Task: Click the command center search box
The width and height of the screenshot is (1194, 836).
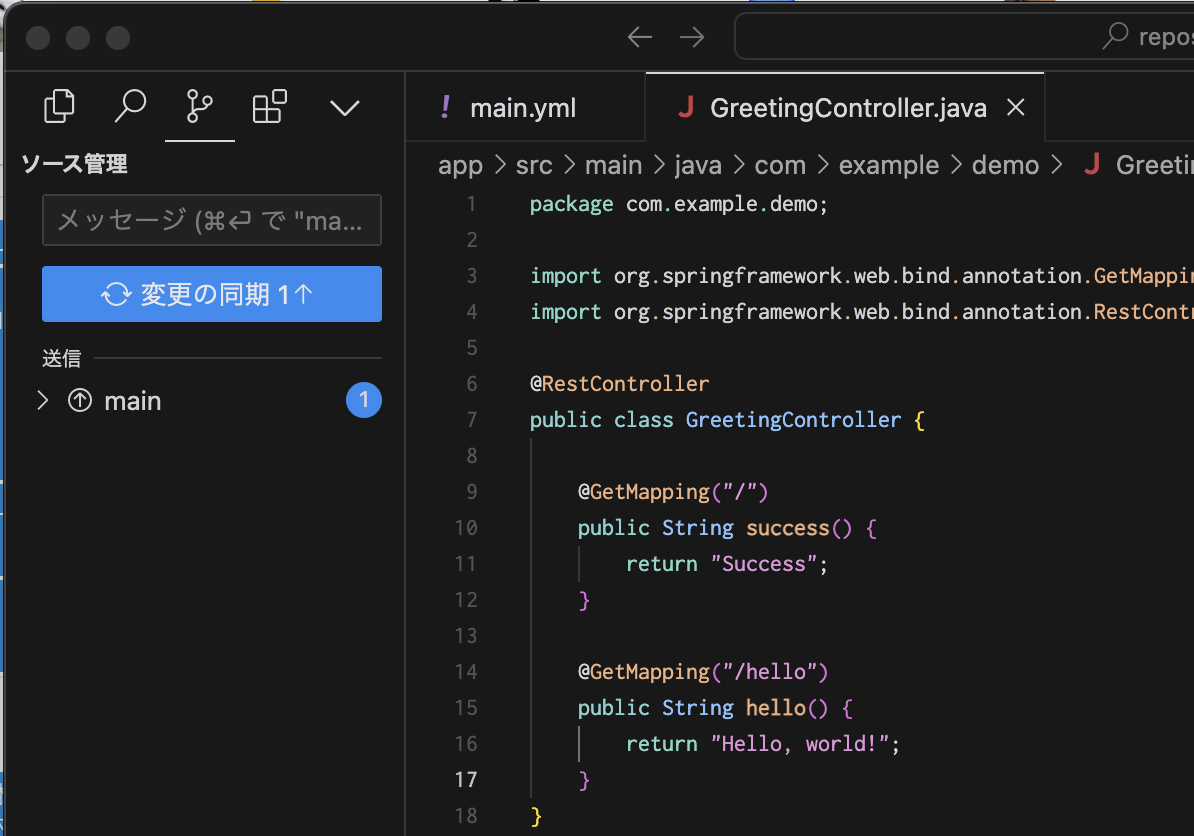Action: pos(964,36)
